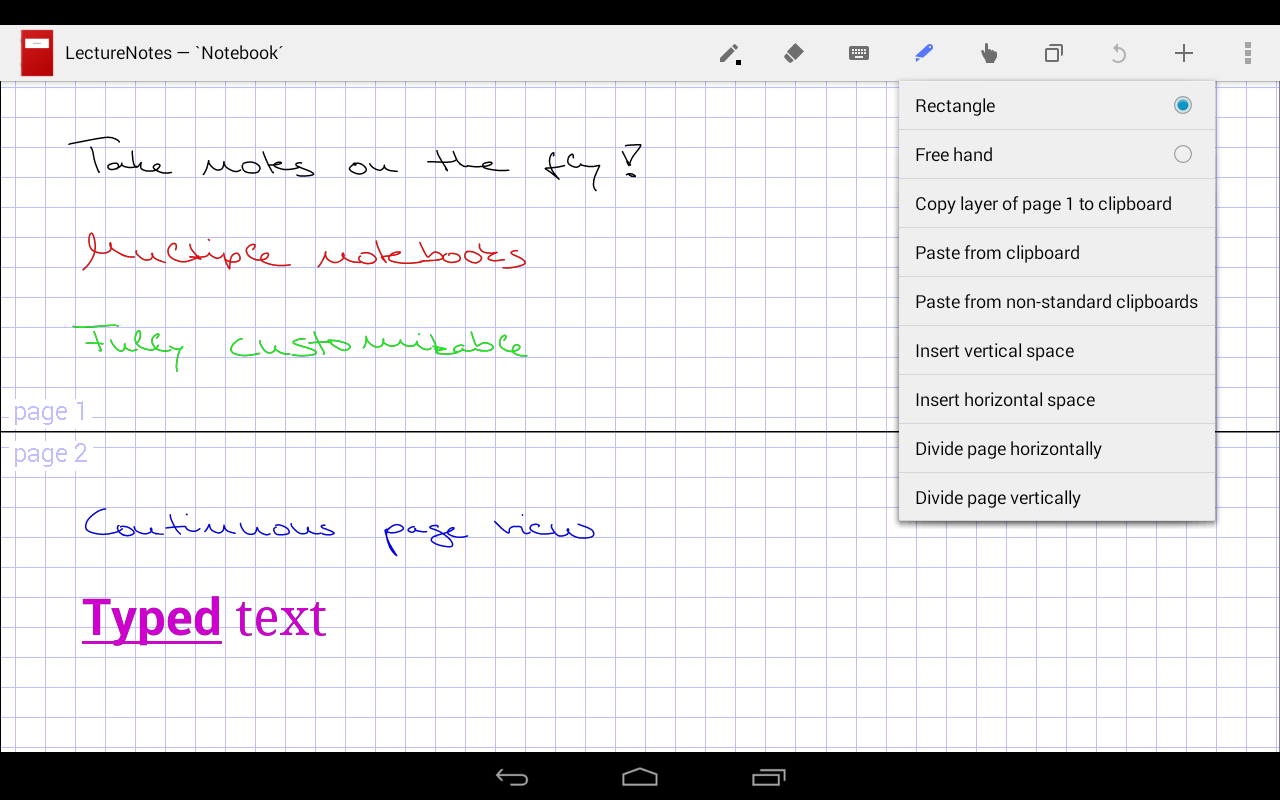Screen dimensions: 1280x800
Task: Tap the Android home button
Action: coord(640,777)
